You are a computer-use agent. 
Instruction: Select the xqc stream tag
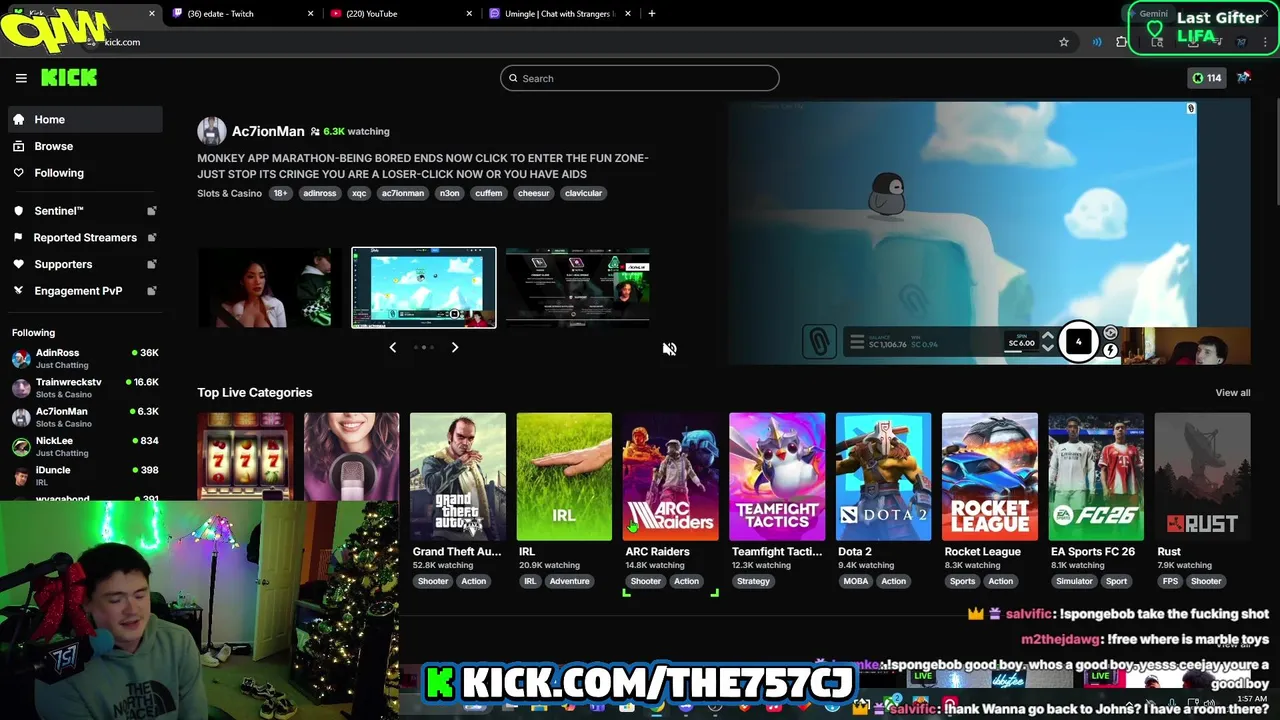[x=359, y=193]
